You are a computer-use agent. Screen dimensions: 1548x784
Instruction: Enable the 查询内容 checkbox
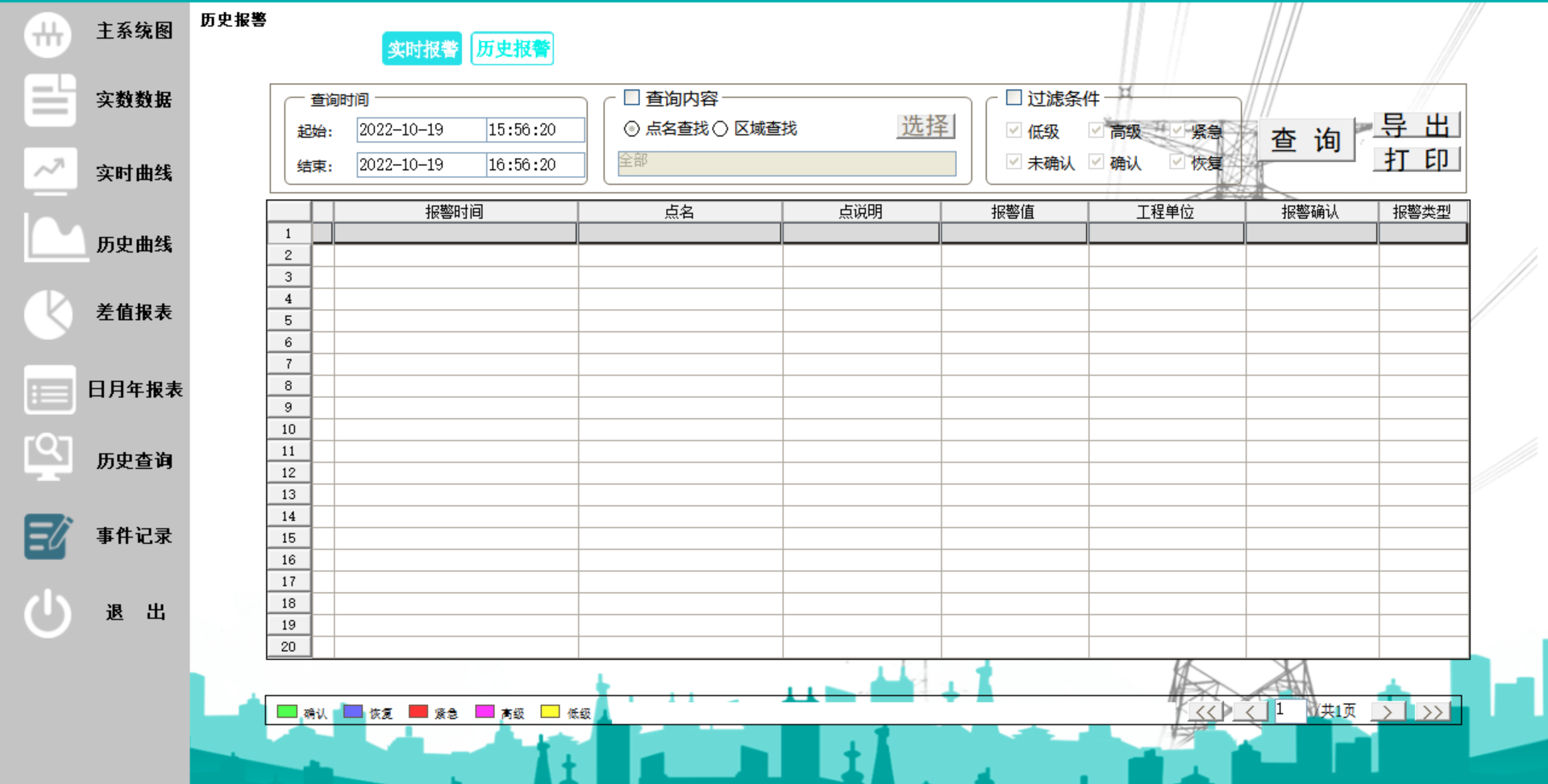[632, 97]
